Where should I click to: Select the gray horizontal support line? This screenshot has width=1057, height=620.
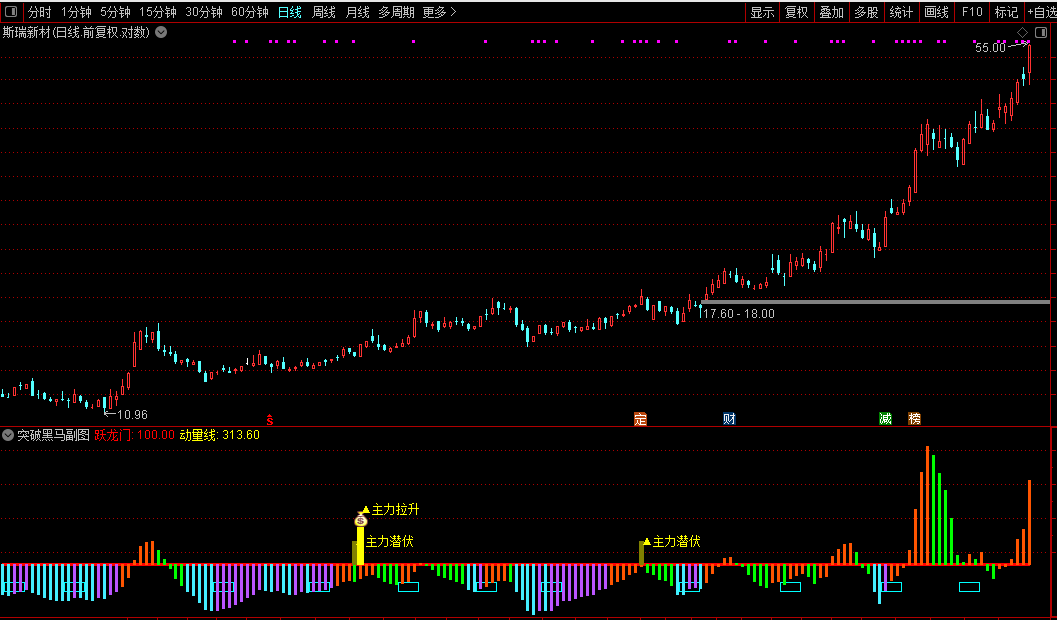click(876, 301)
